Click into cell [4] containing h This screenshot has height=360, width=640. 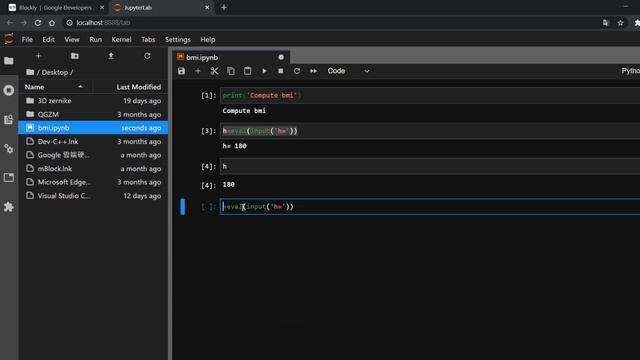click(x=430, y=166)
